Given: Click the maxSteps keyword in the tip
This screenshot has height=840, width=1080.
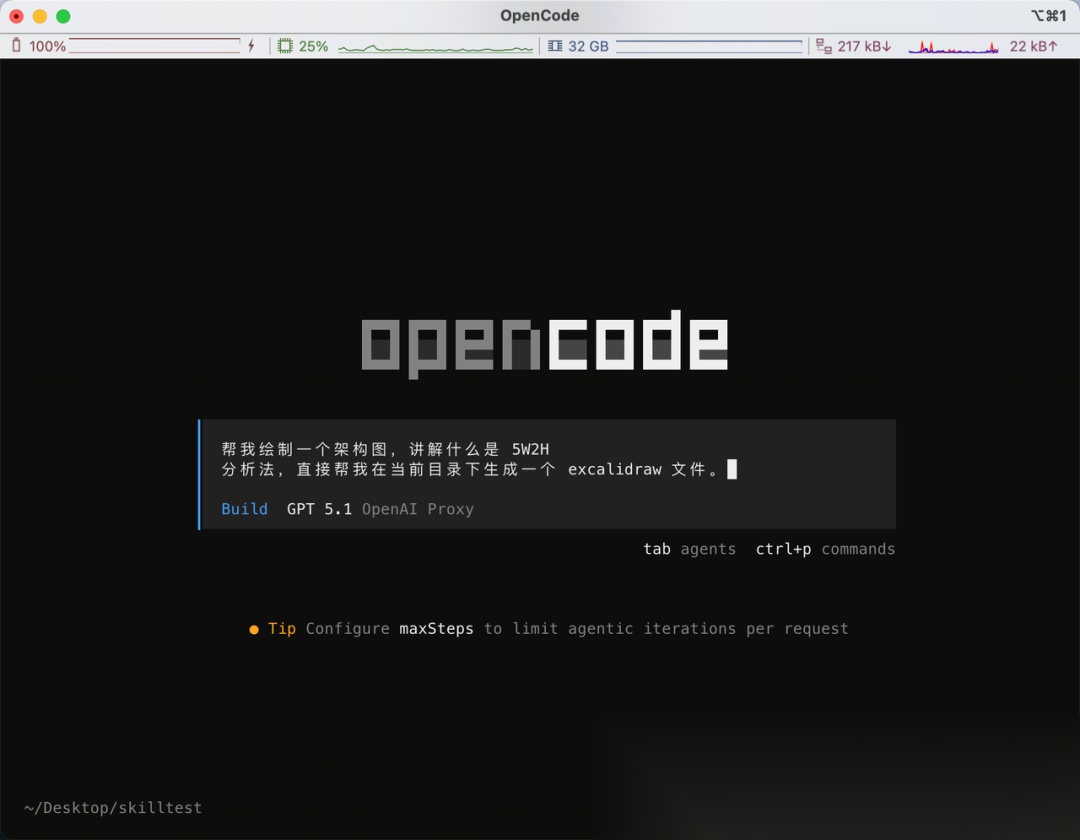Looking at the screenshot, I should [436, 629].
